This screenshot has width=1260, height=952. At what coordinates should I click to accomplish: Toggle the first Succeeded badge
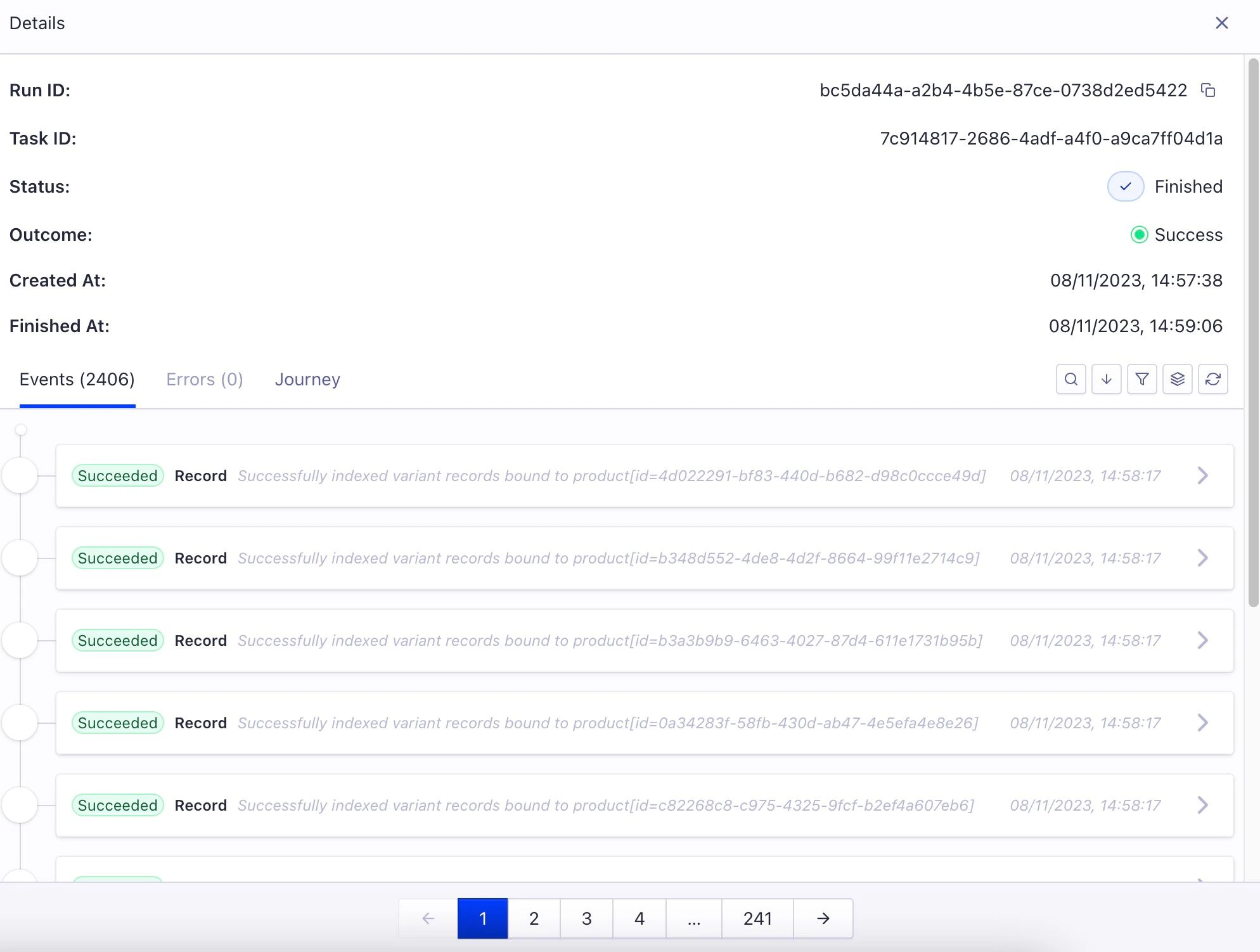117,475
